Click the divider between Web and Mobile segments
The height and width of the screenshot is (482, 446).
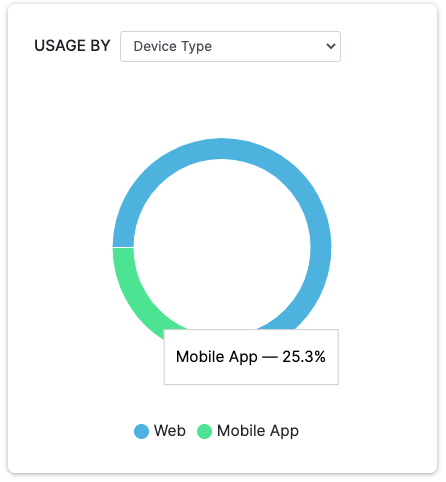[x=123, y=247]
